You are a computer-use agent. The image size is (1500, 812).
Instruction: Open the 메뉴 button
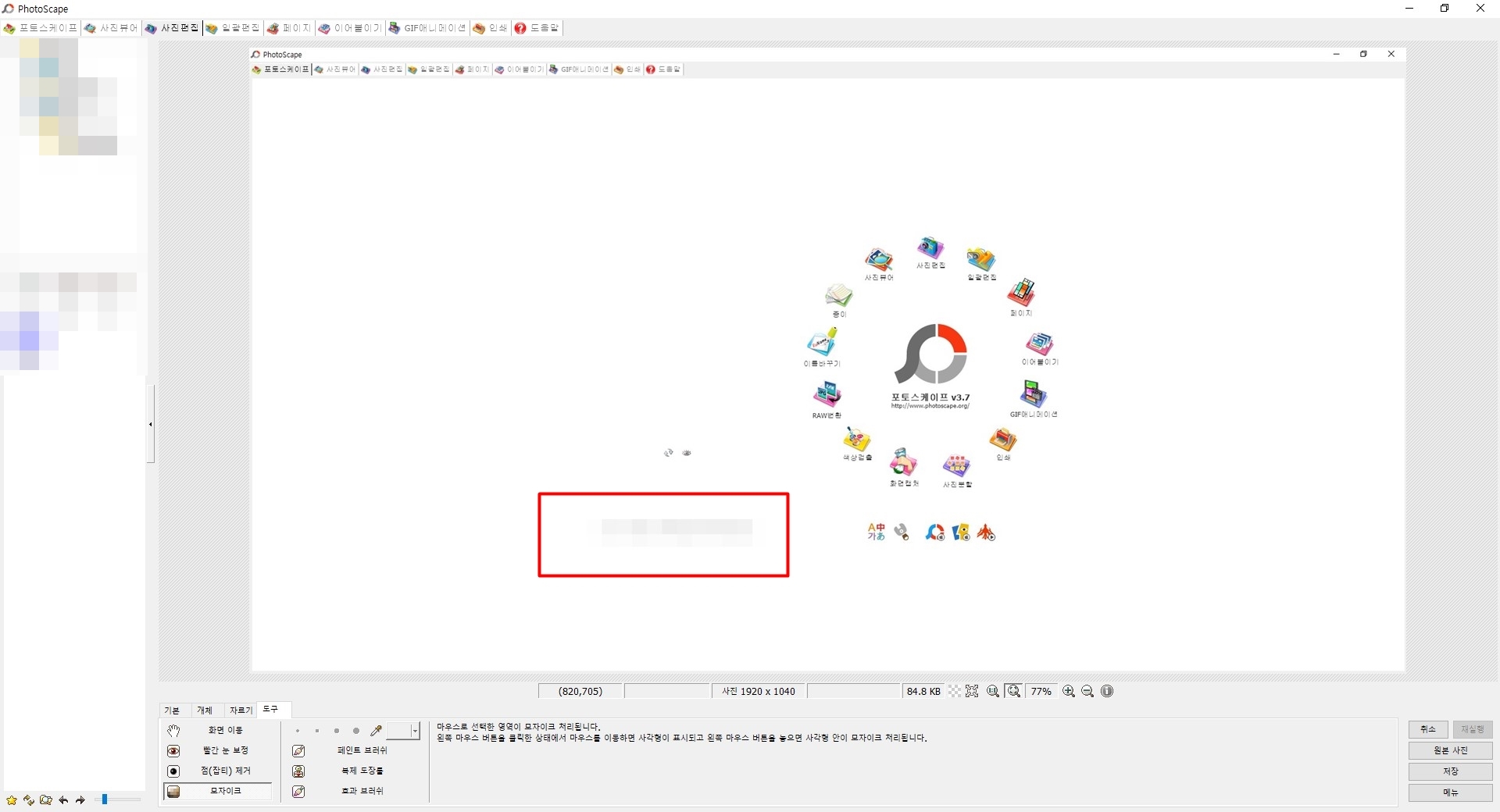tap(1451, 792)
